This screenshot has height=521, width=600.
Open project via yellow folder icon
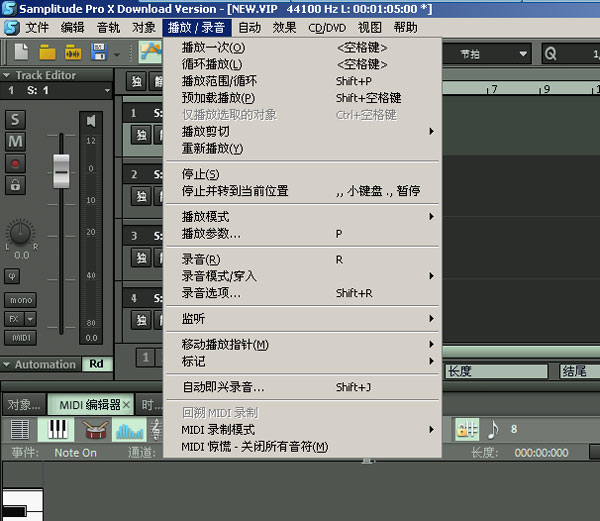(x=47, y=52)
